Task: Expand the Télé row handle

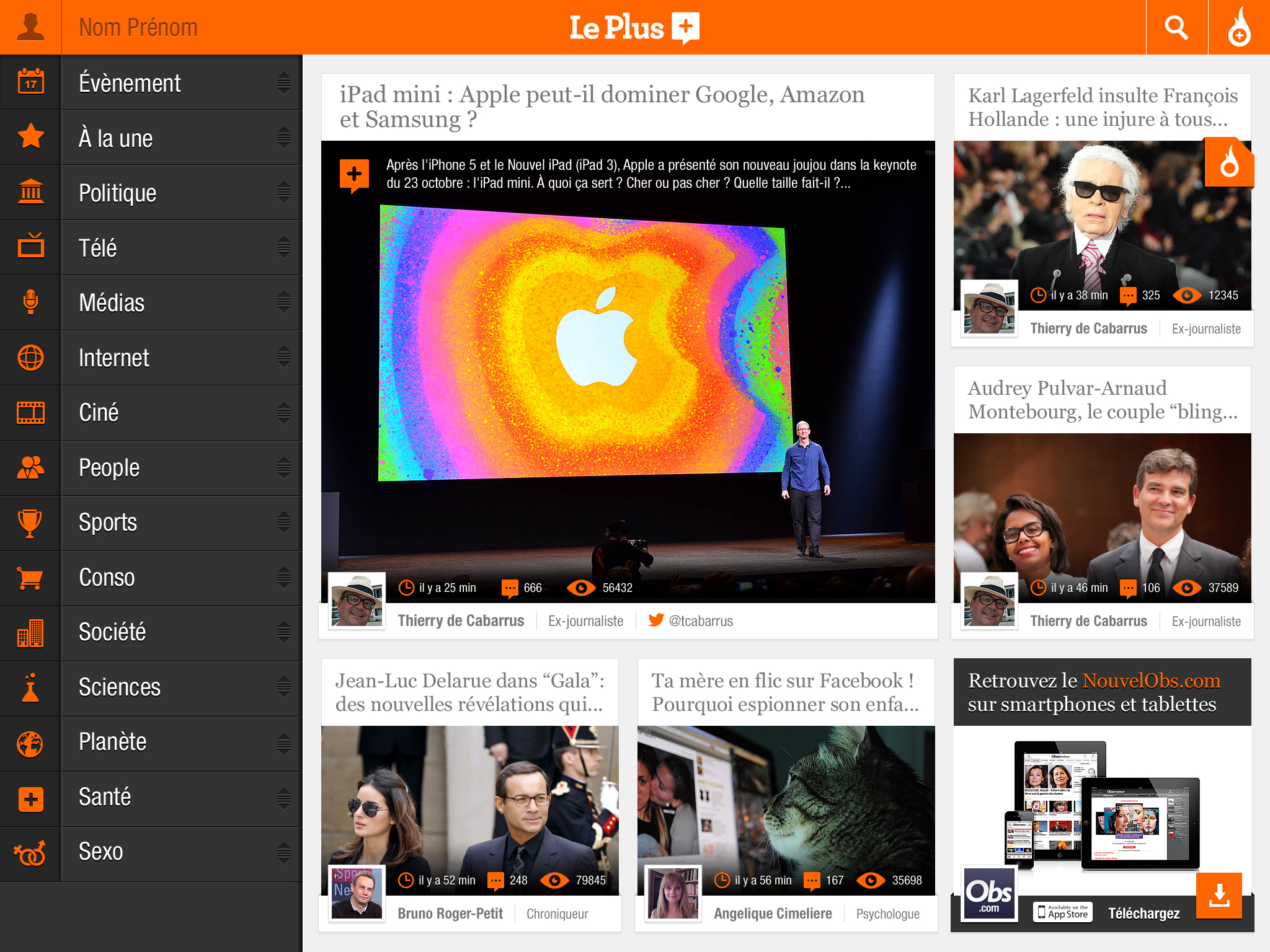Action: coord(284,247)
